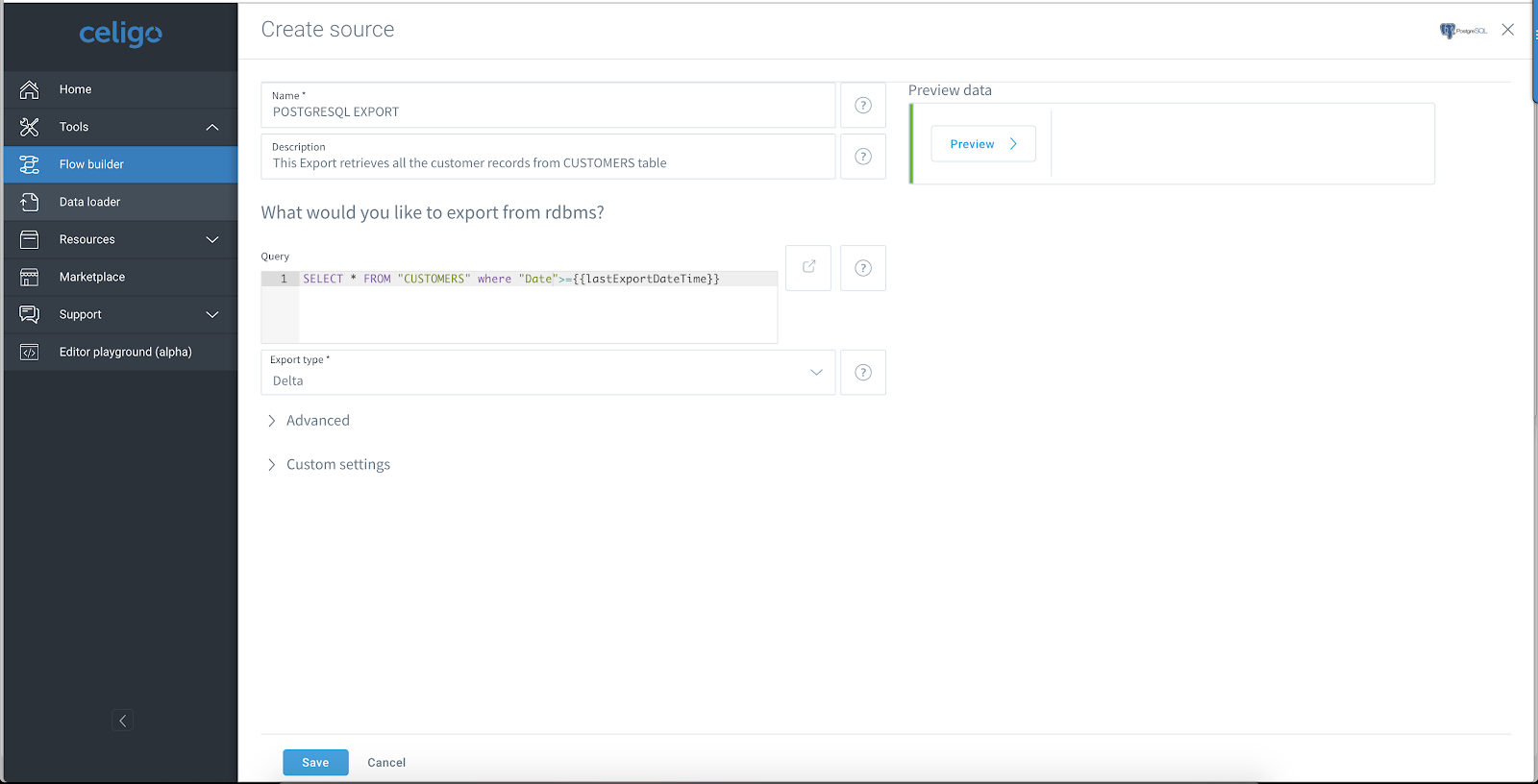Click the Data loader upload icon
The height and width of the screenshot is (784, 1538).
30,202
